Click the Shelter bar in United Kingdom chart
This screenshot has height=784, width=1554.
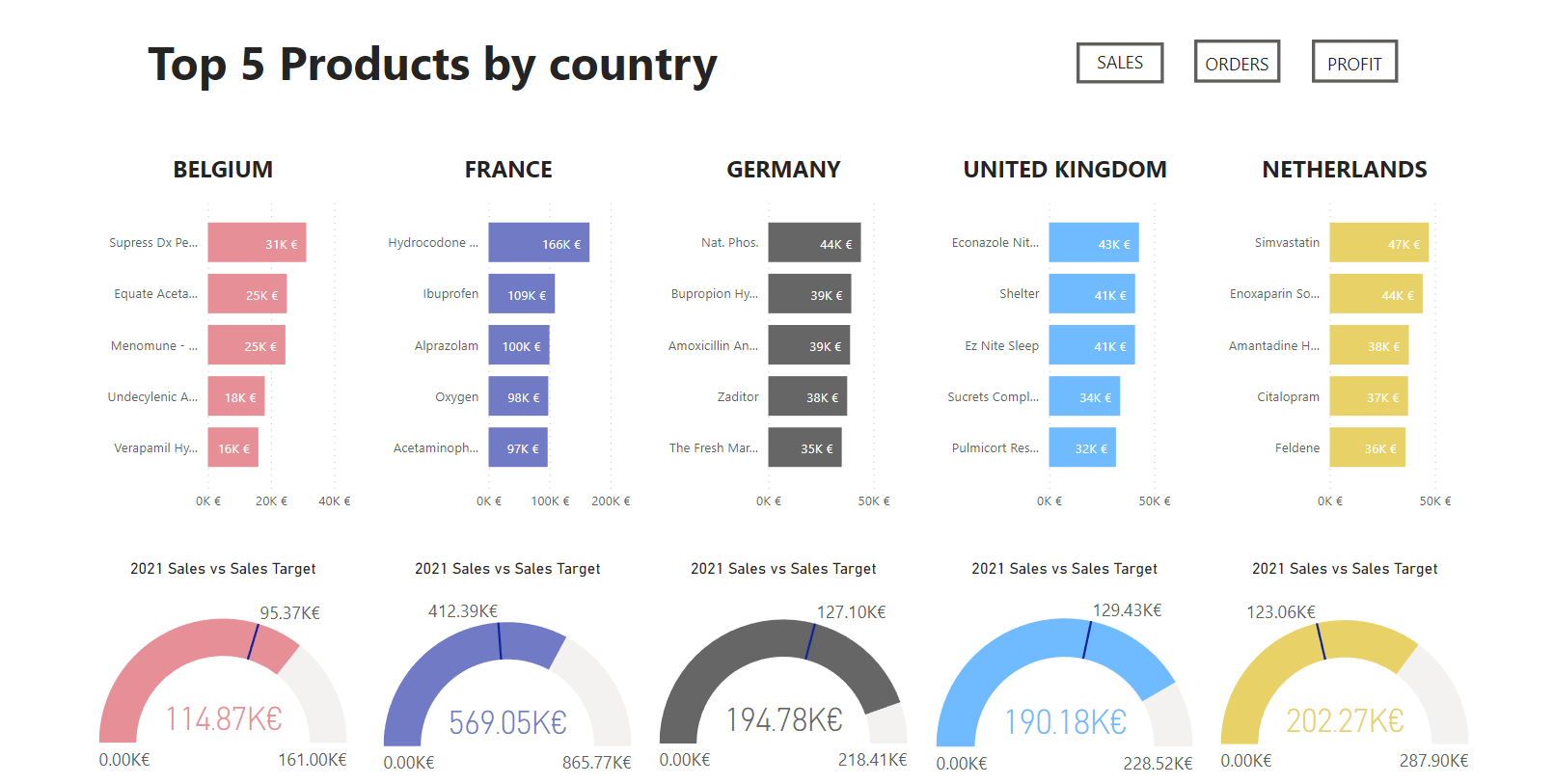click(1091, 293)
